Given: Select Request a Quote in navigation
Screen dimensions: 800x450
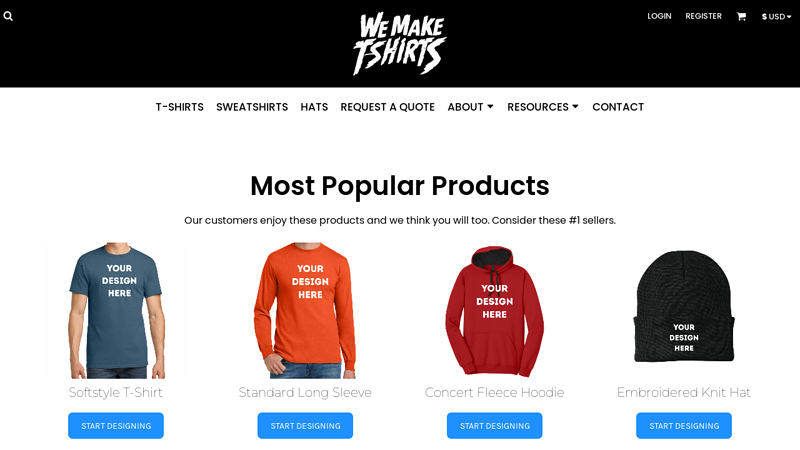Looking at the screenshot, I should pos(388,107).
